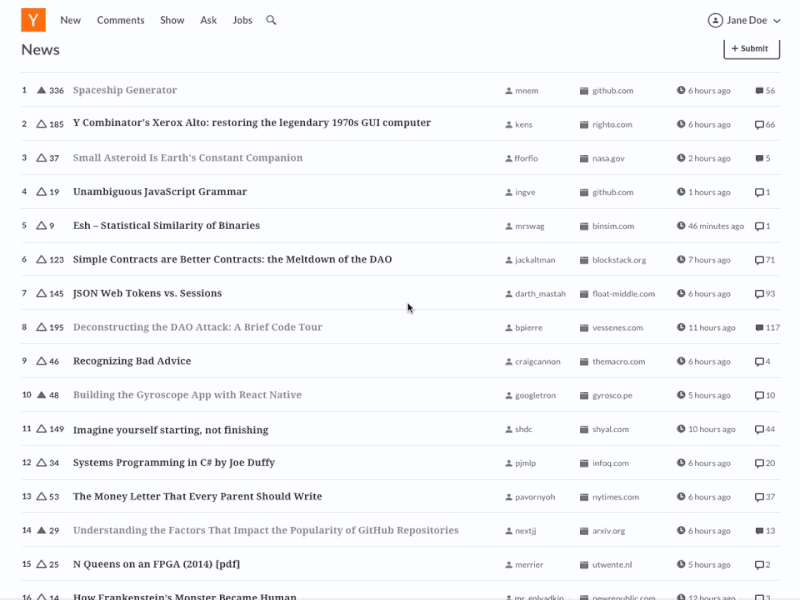Open the search icon in the navbar
The height and width of the screenshot is (600, 800).
click(271, 20)
